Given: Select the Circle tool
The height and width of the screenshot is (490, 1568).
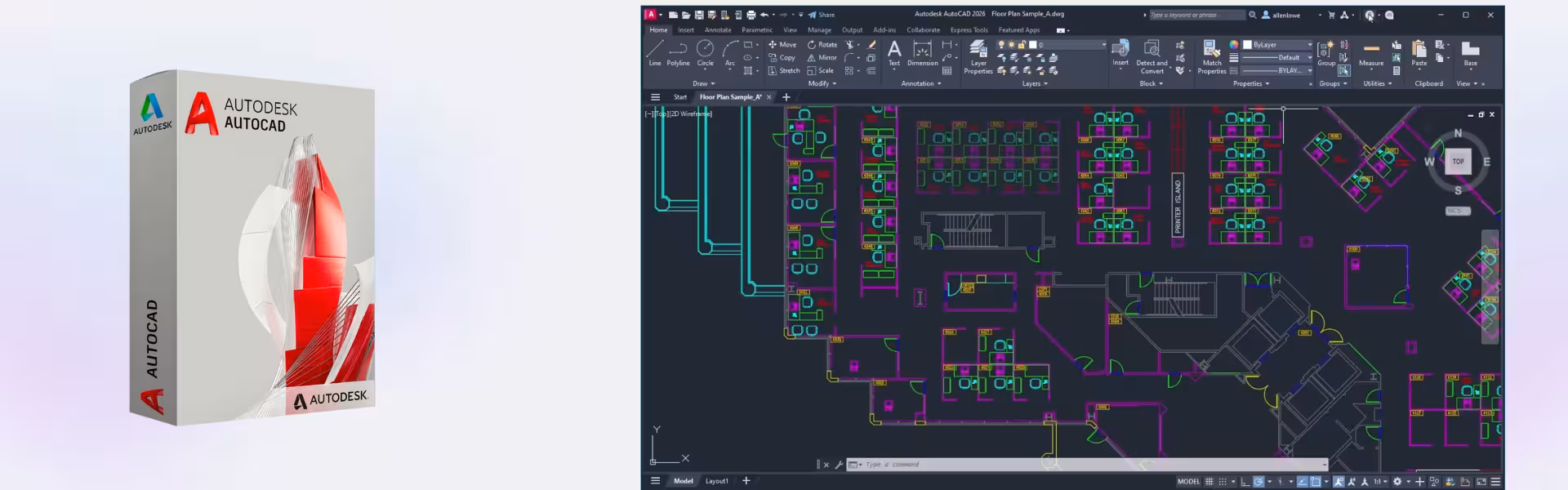Looking at the screenshot, I should [705, 53].
